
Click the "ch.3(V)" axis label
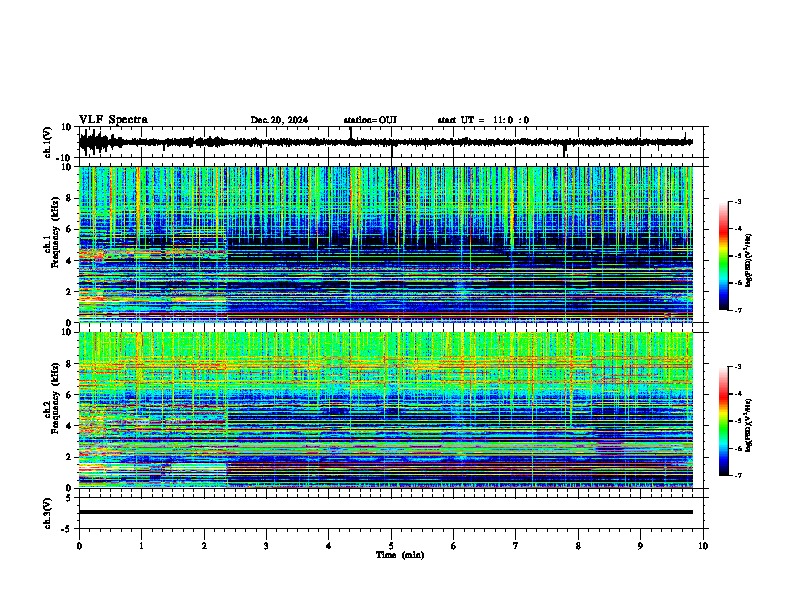[47, 513]
